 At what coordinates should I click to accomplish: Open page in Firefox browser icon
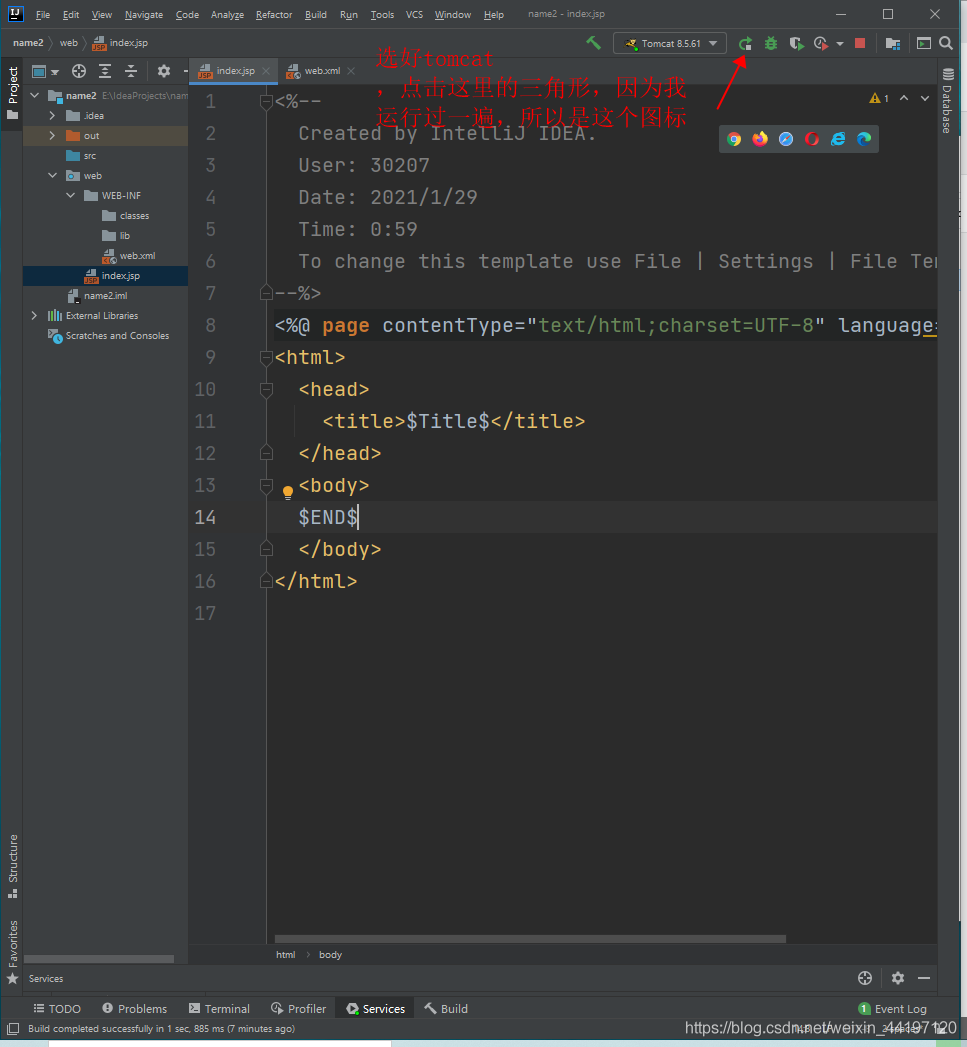click(760, 139)
